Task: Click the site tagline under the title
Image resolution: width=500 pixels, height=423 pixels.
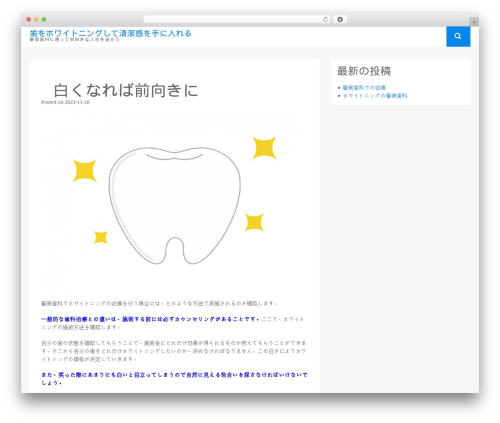Action: (x=74, y=39)
